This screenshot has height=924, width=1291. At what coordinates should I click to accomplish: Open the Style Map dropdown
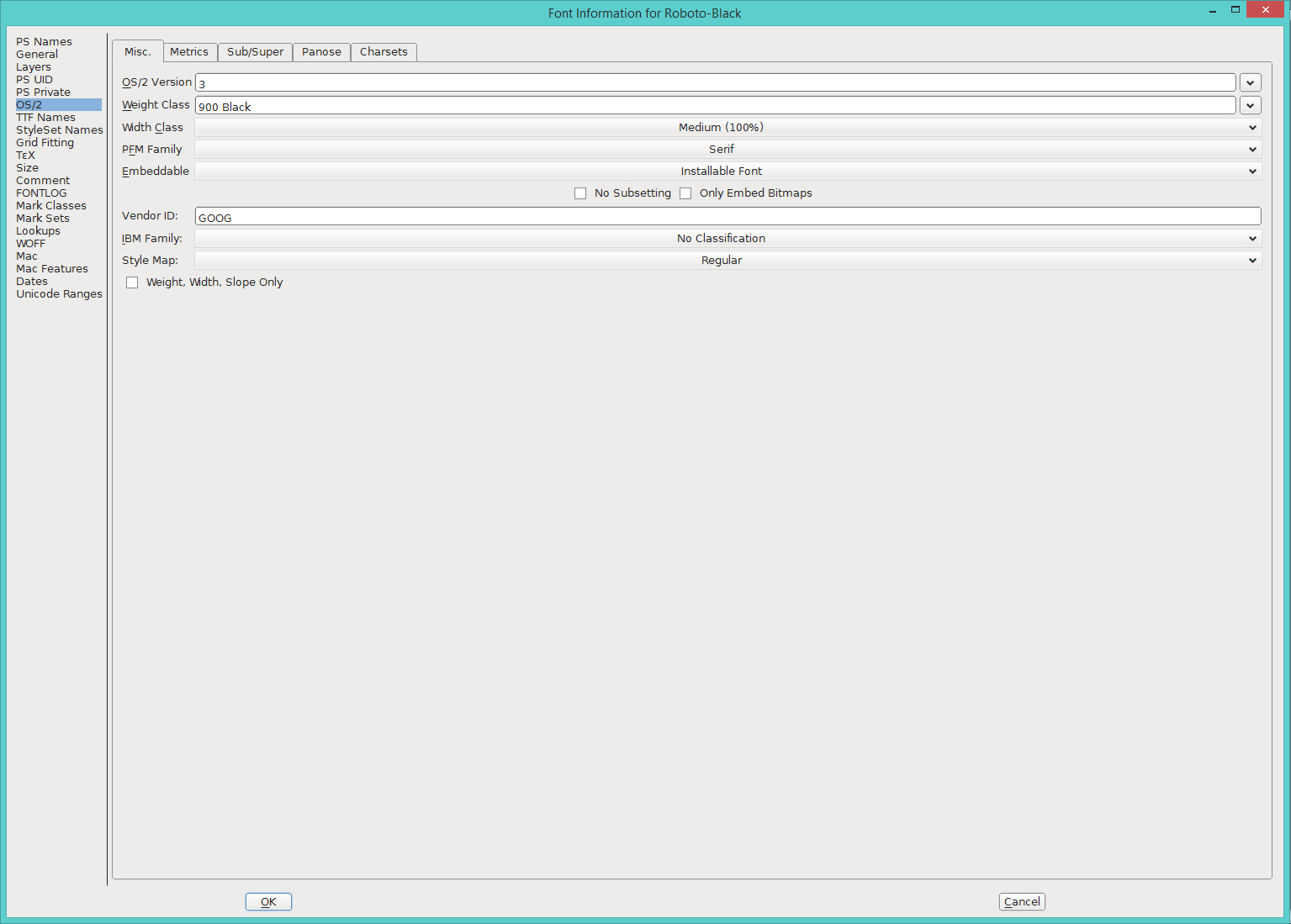tap(728, 261)
